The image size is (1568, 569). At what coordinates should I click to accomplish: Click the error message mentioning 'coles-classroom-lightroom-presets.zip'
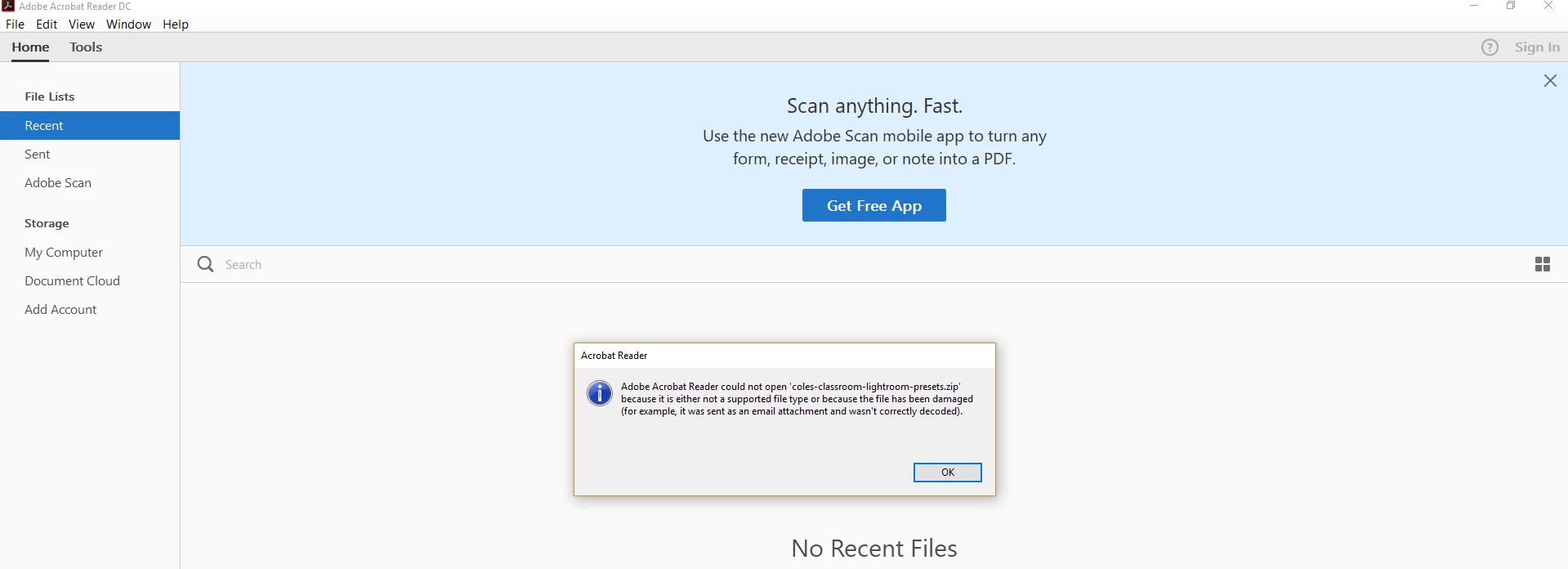(797, 399)
